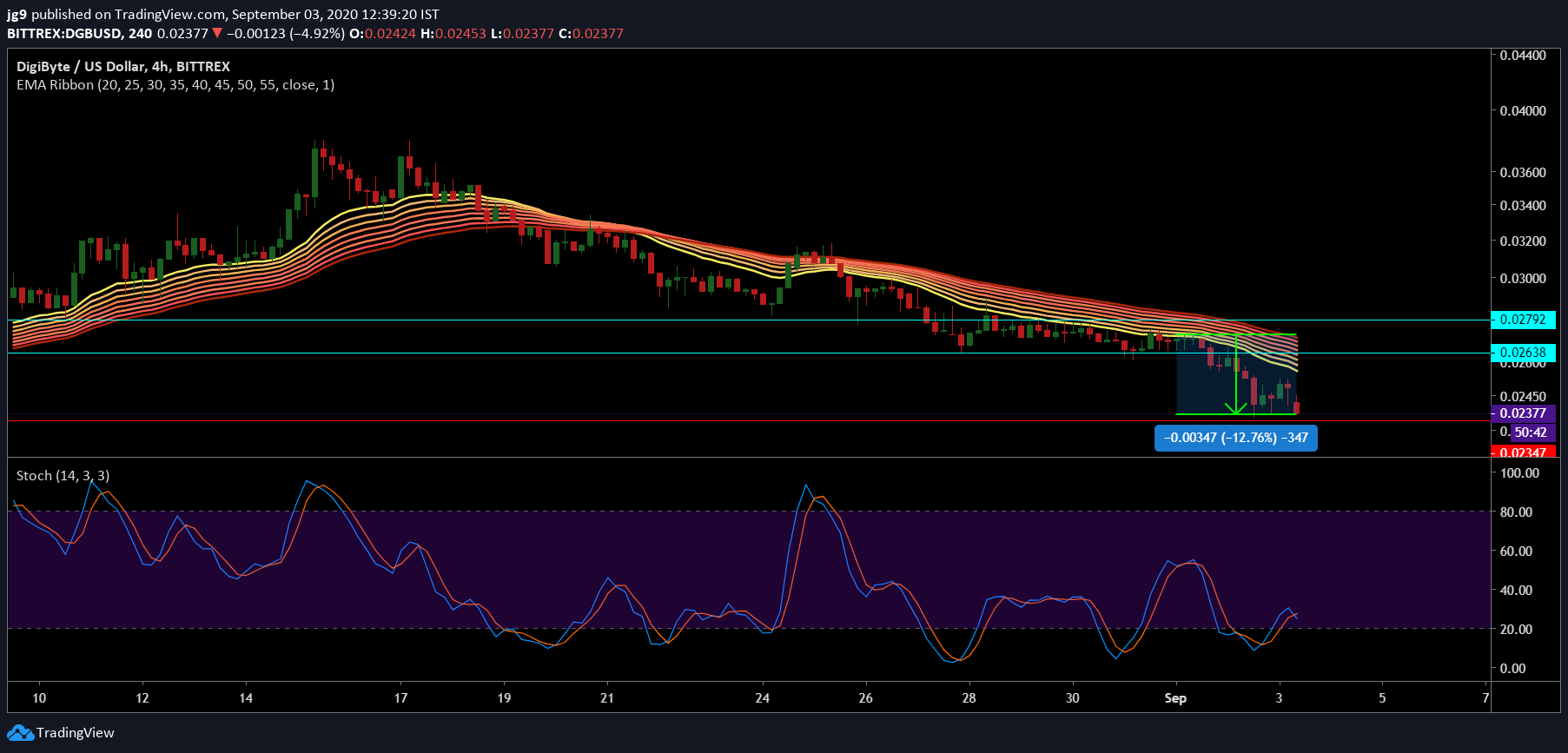This screenshot has width=1568, height=753.
Task: Click the 0.03600 price axis value
Action: 1523,173
